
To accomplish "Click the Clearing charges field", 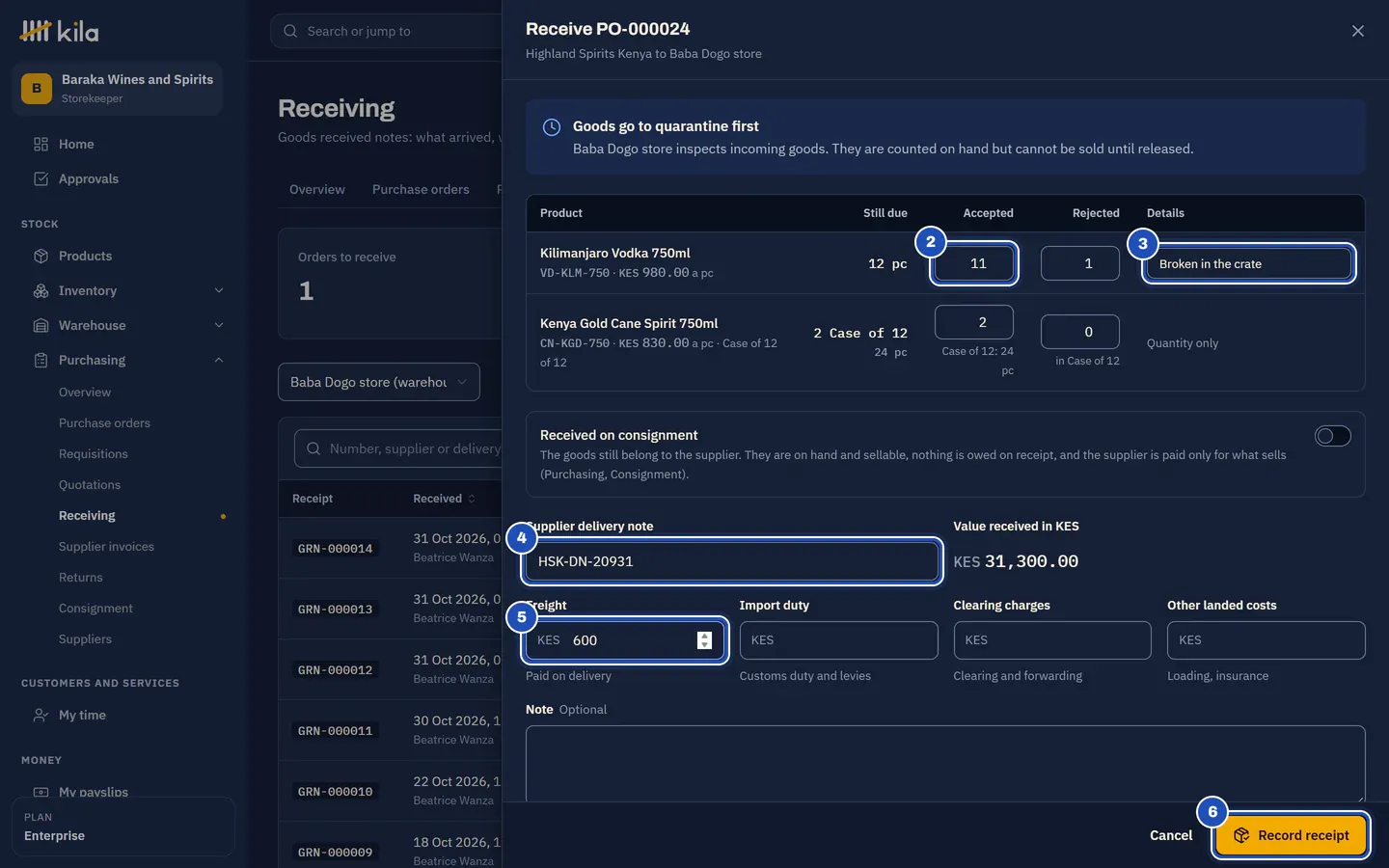I will pos(1052,640).
